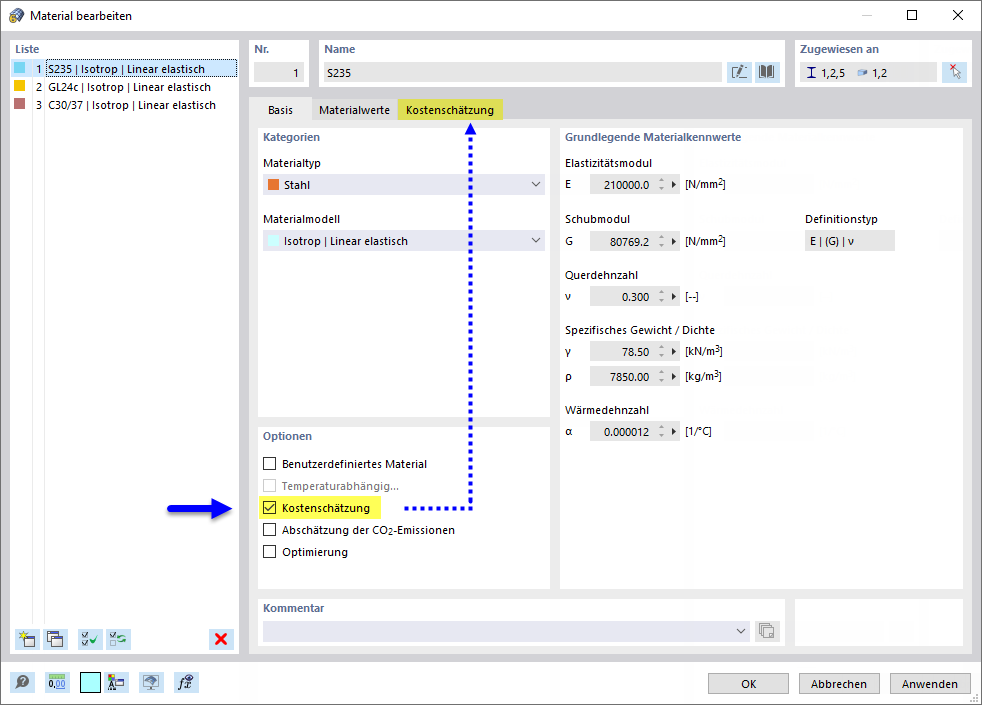
Task: Click the Definitionstyp field E | (G) | ν
Action: [849, 241]
